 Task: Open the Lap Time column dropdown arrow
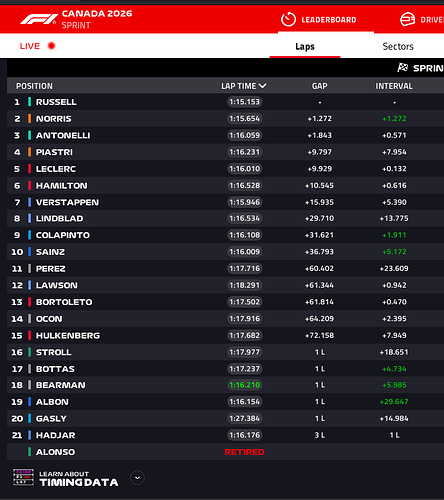263,86
